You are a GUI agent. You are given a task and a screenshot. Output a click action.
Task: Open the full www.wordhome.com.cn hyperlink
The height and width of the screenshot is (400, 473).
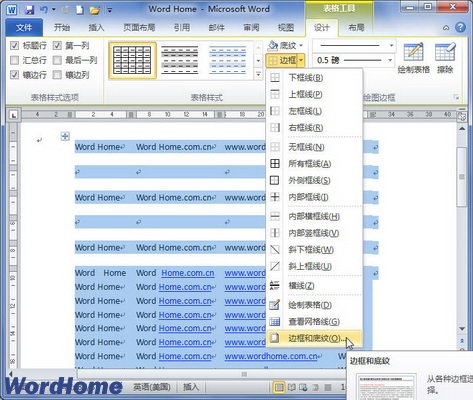[x=271, y=356]
